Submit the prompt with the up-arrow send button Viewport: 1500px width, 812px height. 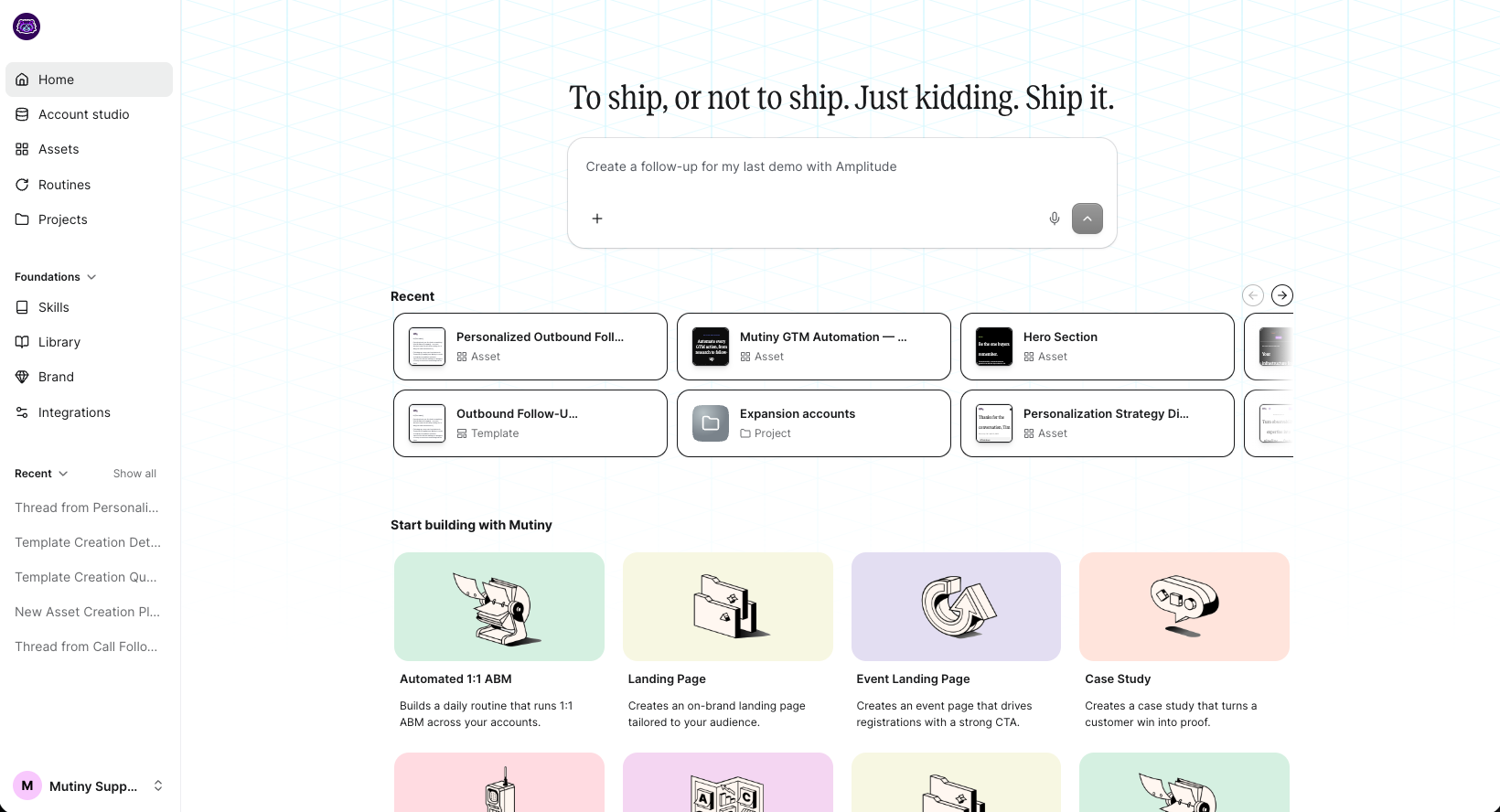click(x=1087, y=219)
